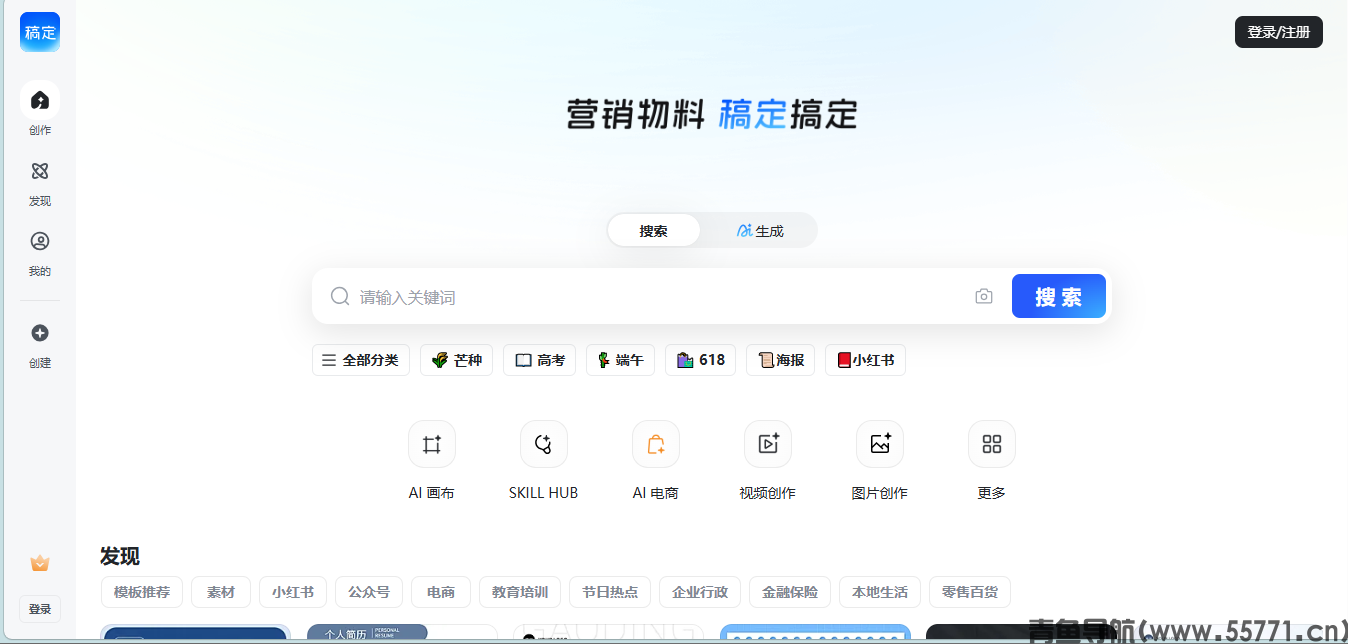Open the AI 电商 icon

pos(656,444)
